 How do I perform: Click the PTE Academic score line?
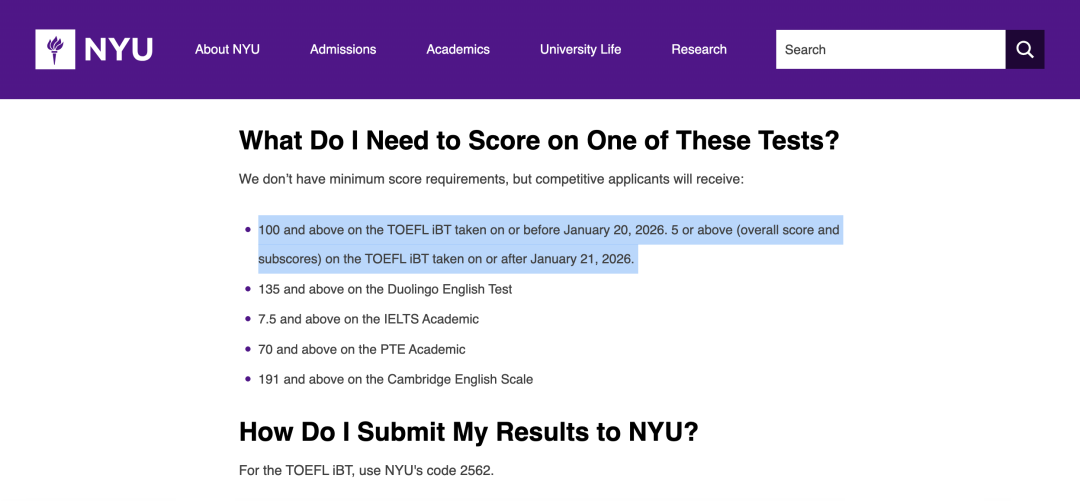[362, 349]
